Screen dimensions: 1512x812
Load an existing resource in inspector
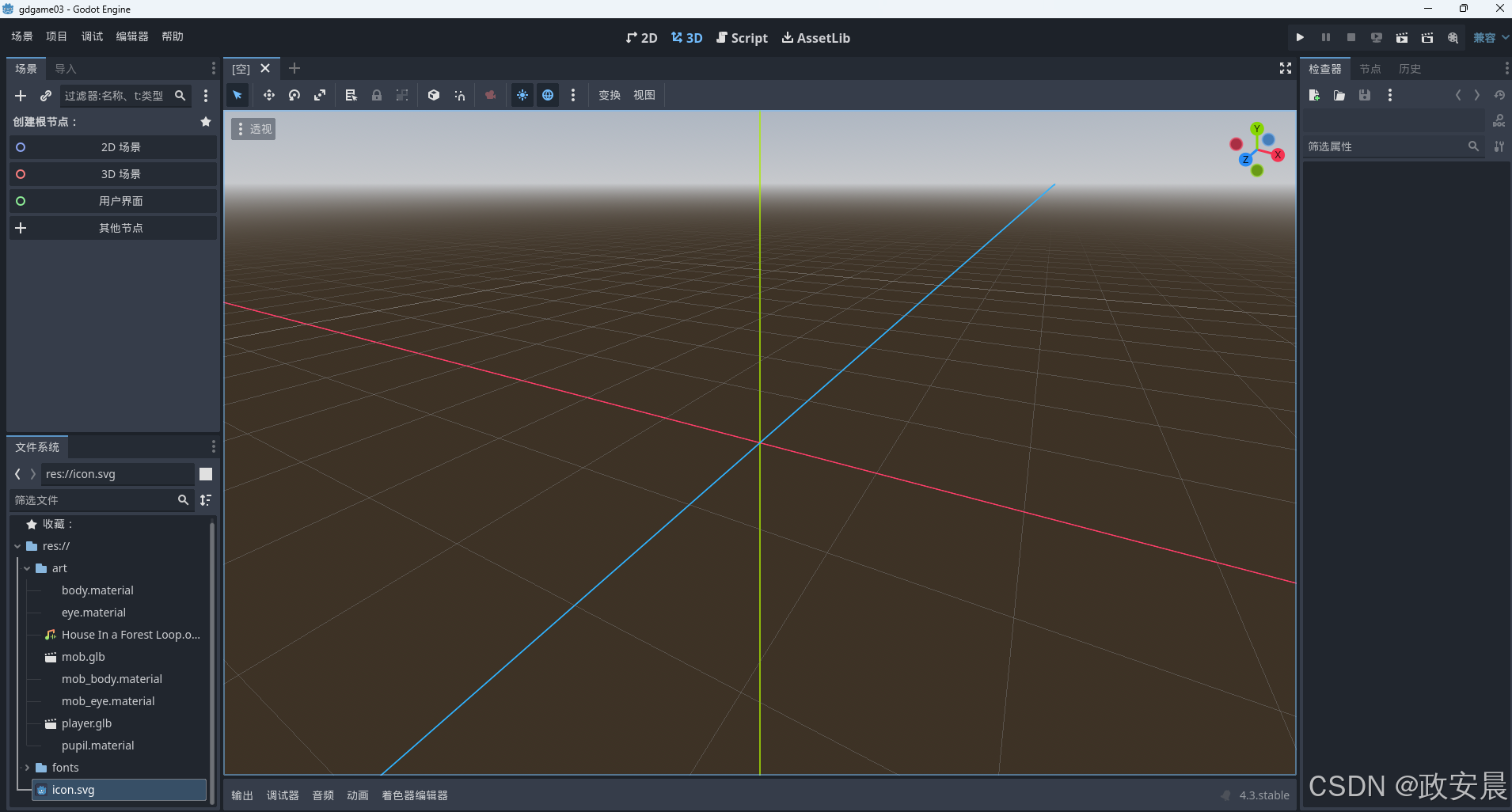pos(1339,95)
